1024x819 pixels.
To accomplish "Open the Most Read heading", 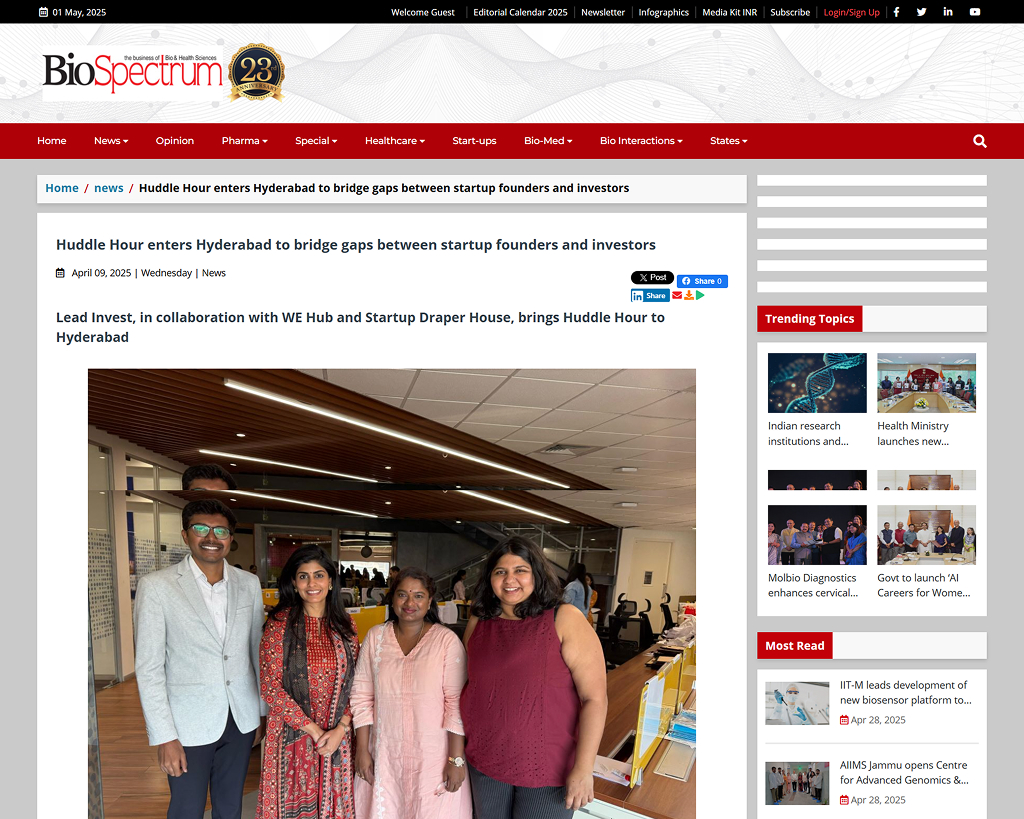I will tap(795, 646).
